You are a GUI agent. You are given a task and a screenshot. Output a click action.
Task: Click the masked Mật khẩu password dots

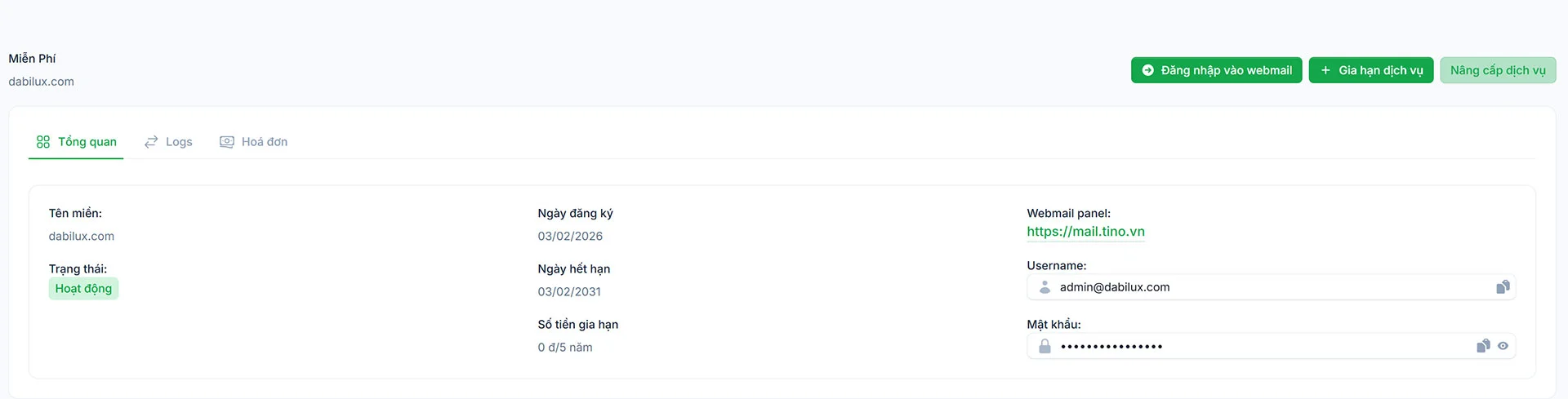[1111, 347]
